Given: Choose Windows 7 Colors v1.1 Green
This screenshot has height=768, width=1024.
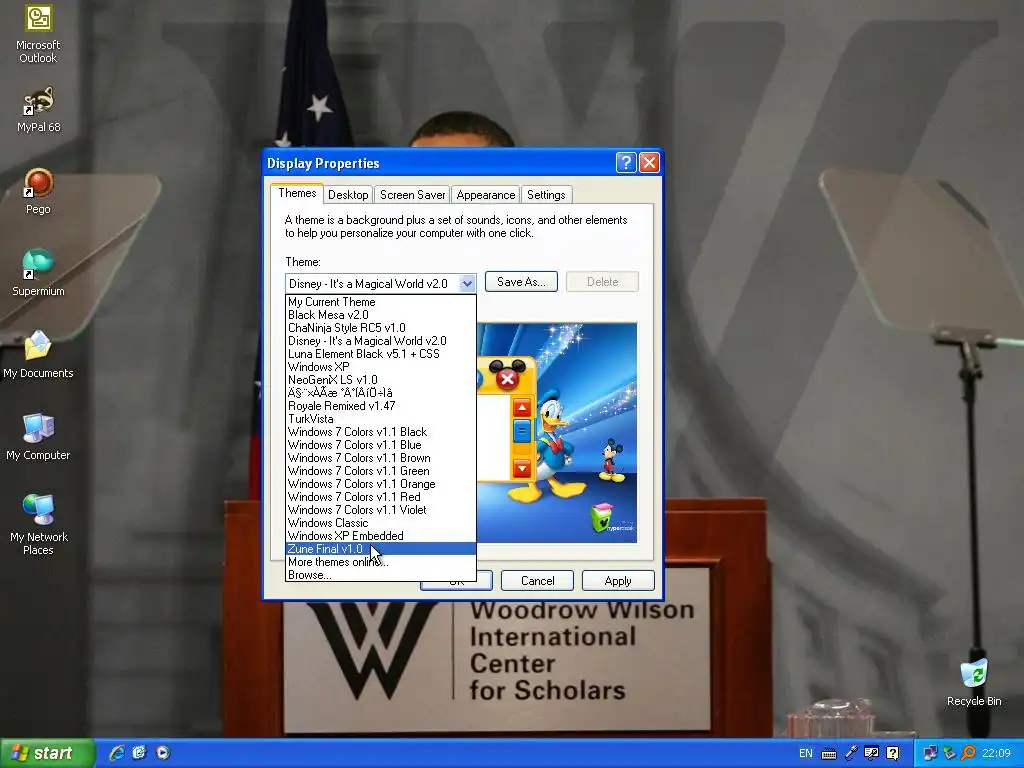Looking at the screenshot, I should point(381,471).
